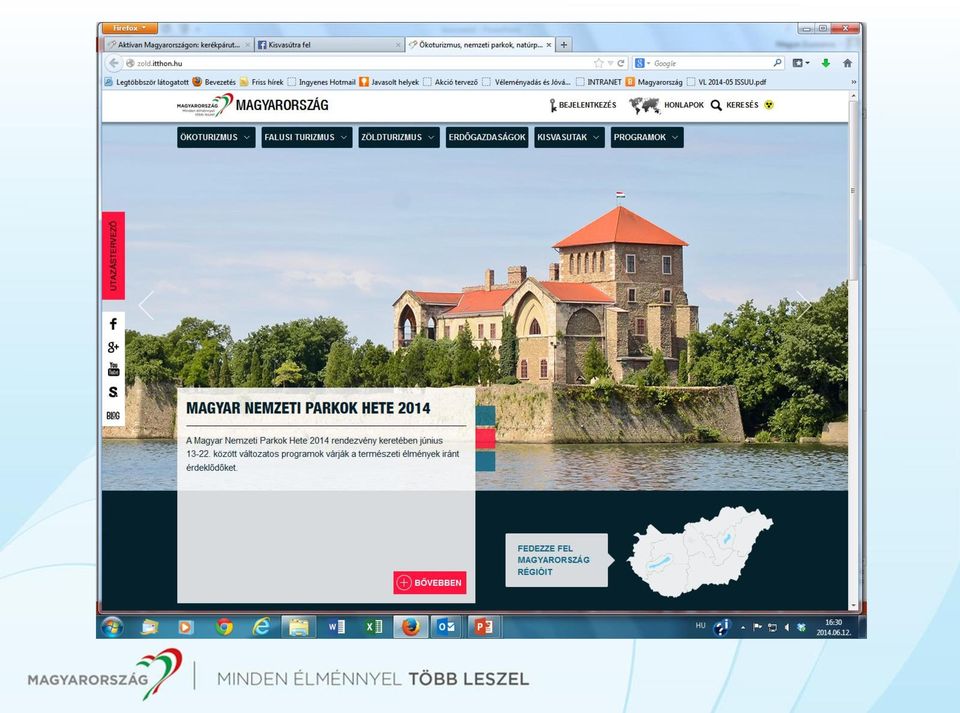The width and height of the screenshot is (960, 713).
Task: Click the grey Hungary regions map
Action: point(700,551)
